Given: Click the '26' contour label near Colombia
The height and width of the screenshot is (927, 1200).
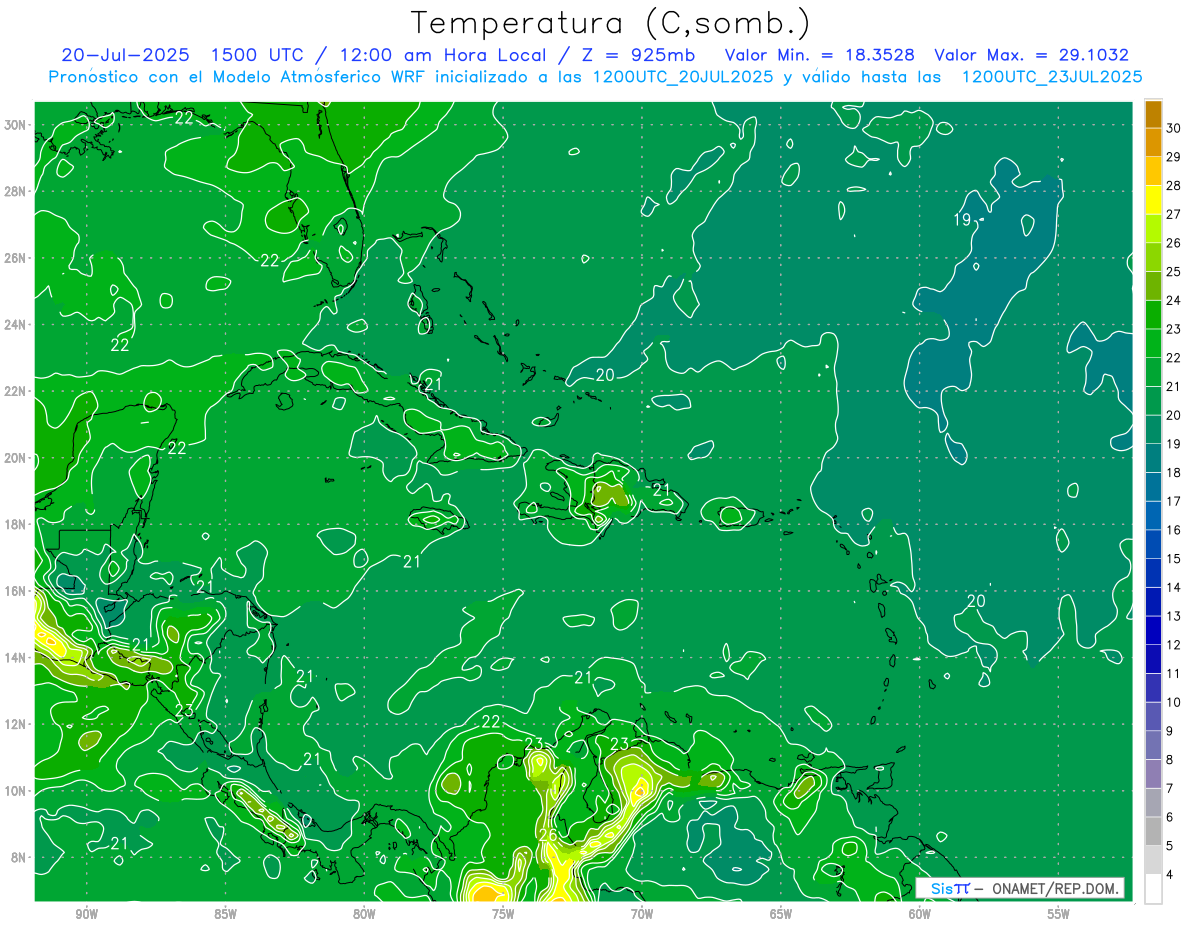Looking at the screenshot, I should (x=548, y=835).
